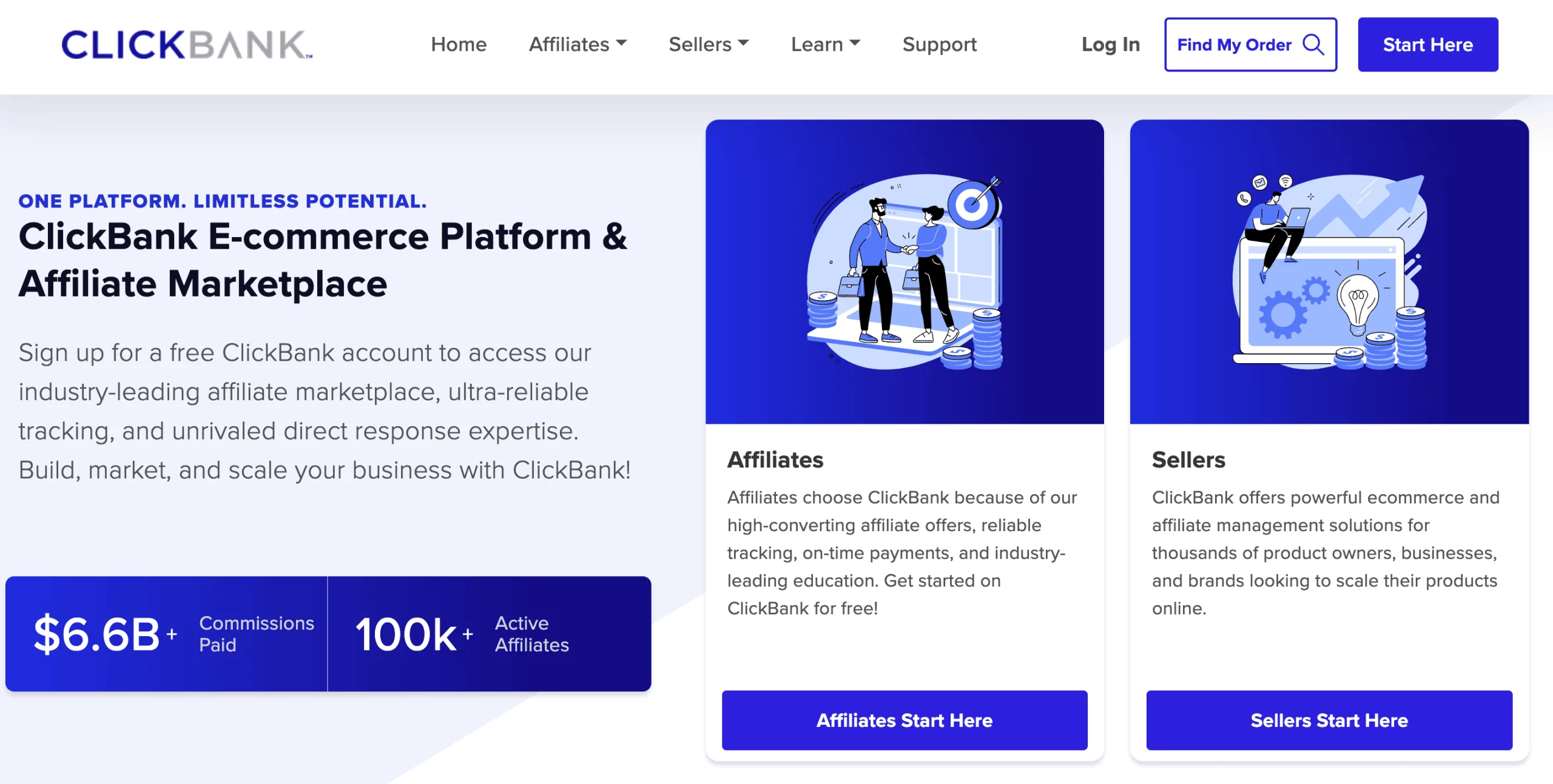Click the Affiliates Start Here button
The width and height of the screenshot is (1553, 784).
(905, 720)
